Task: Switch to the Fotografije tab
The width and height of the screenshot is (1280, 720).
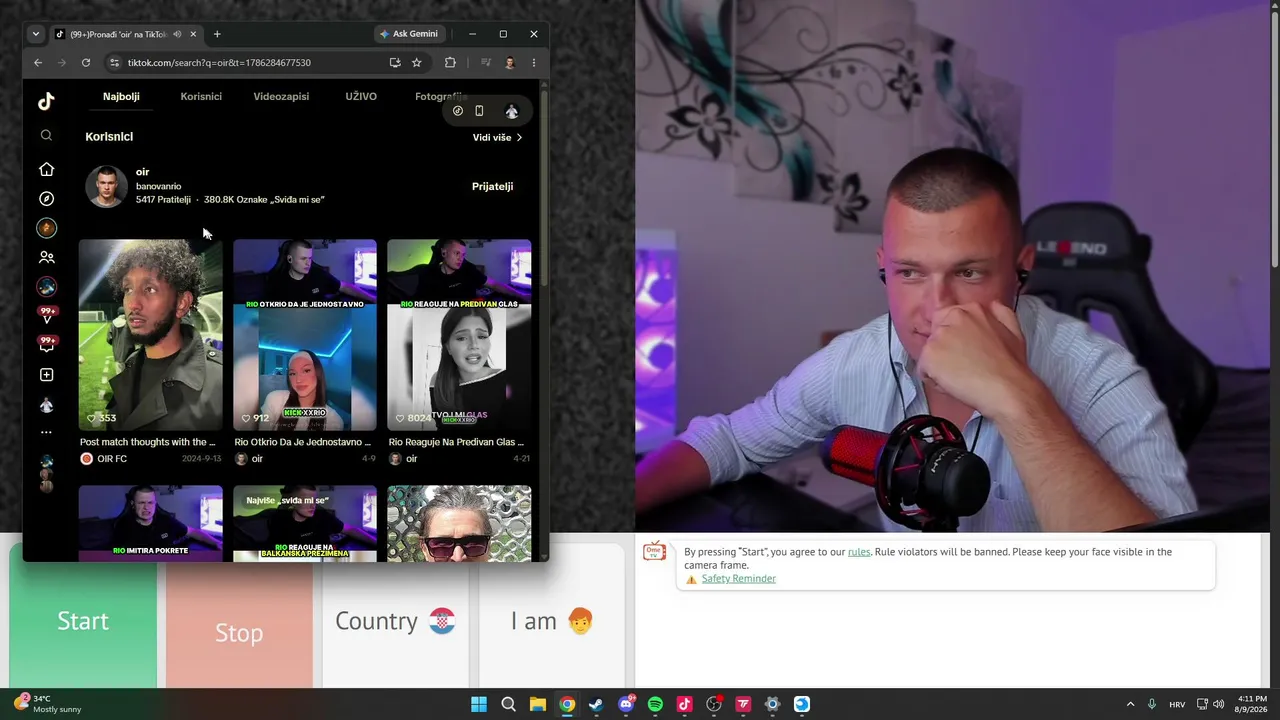Action: [440, 97]
